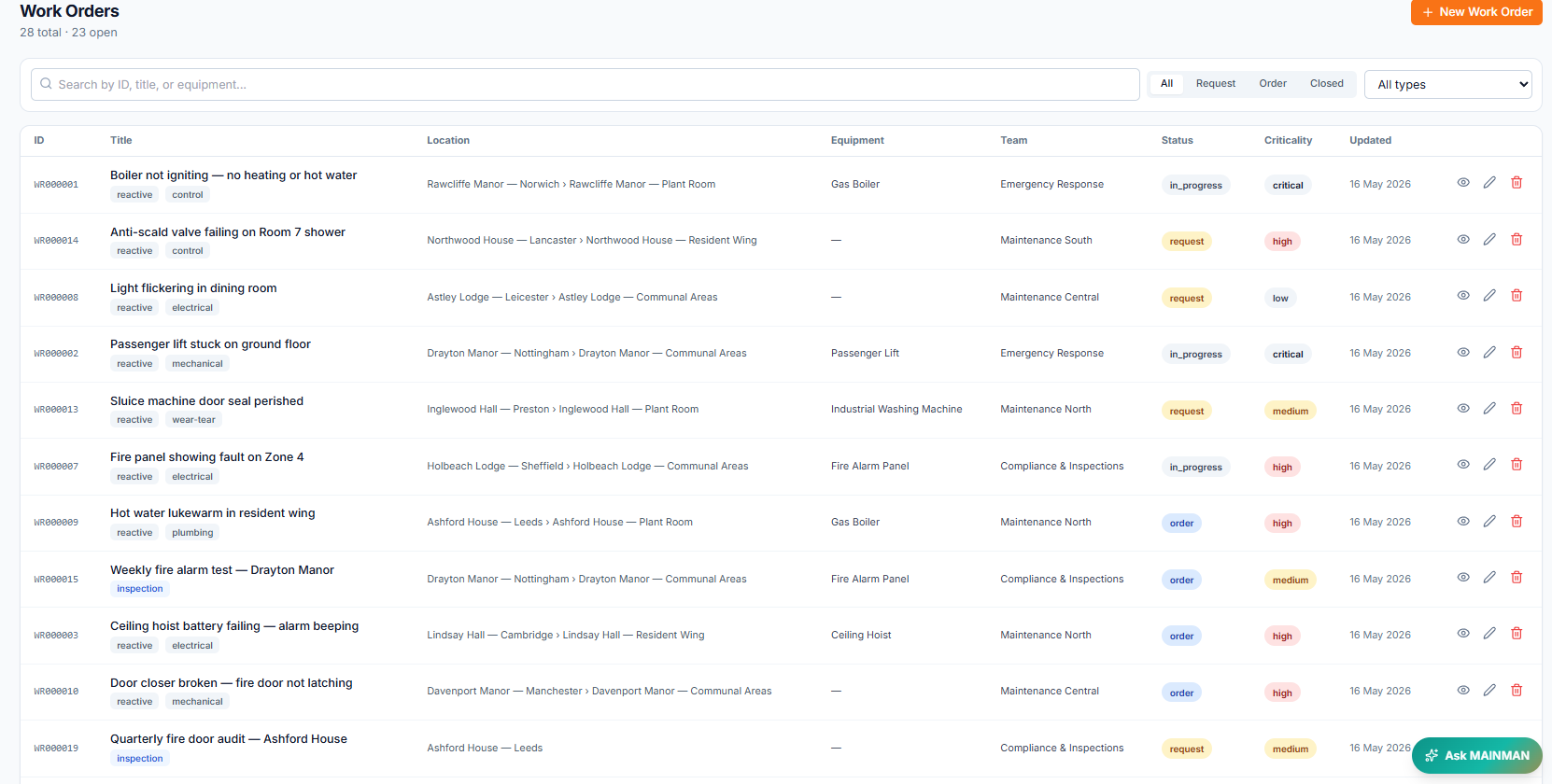Click Ceiling Hoist equipment cell

click(861, 635)
